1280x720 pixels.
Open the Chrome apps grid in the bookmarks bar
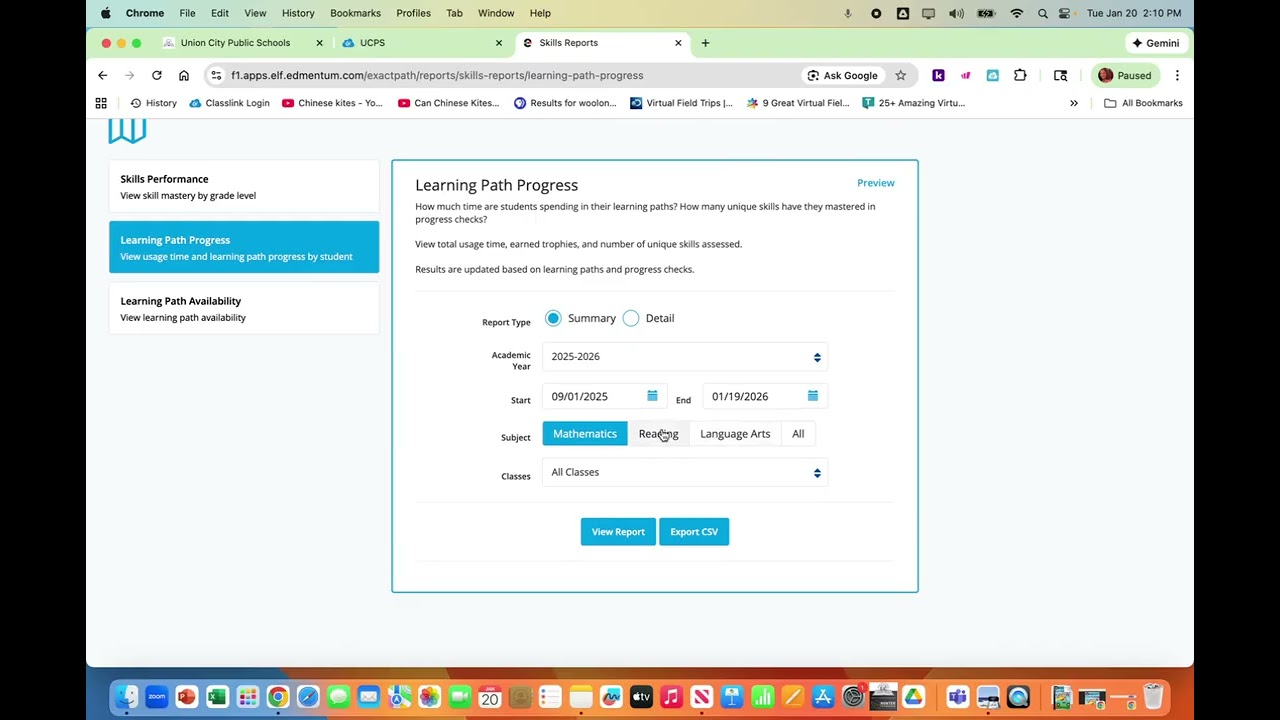point(101,103)
